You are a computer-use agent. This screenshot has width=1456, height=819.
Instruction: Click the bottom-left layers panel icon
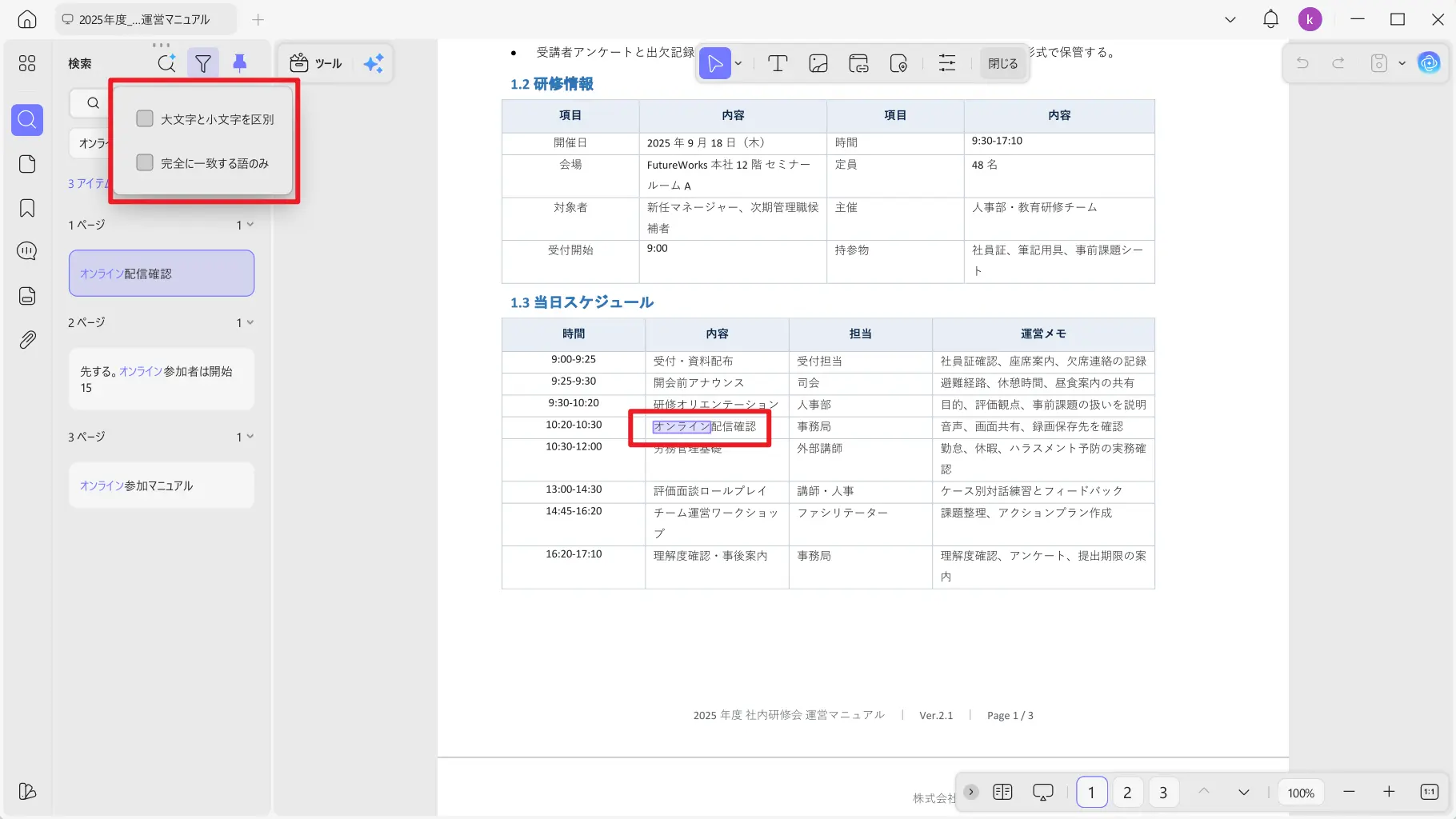(x=27, y=791)
